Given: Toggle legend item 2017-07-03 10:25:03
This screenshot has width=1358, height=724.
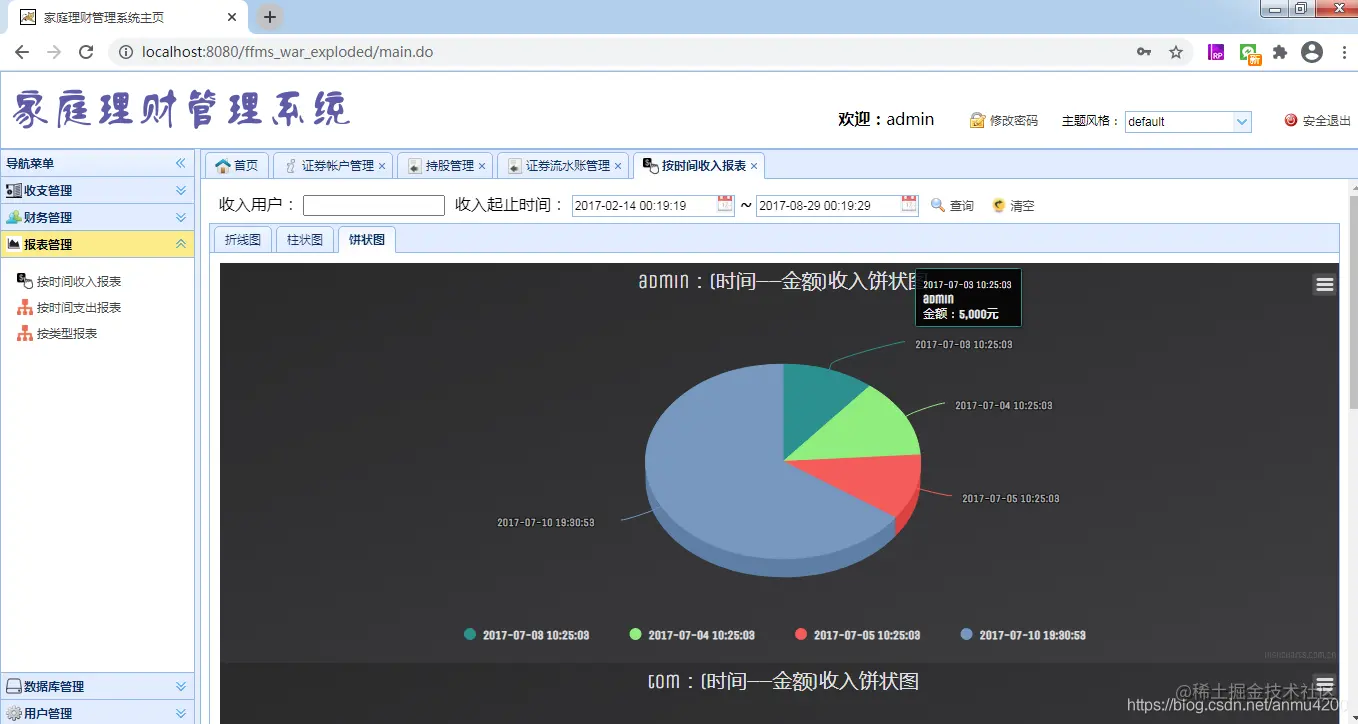Looking at the screenshot, I should click(x=527, y=635).
